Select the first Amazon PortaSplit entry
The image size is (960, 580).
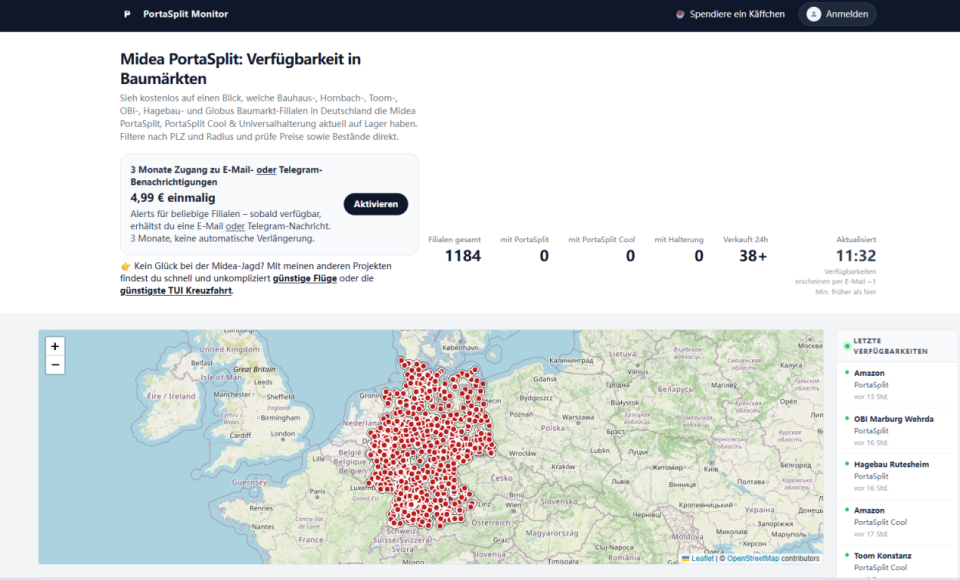click(896, 385)
